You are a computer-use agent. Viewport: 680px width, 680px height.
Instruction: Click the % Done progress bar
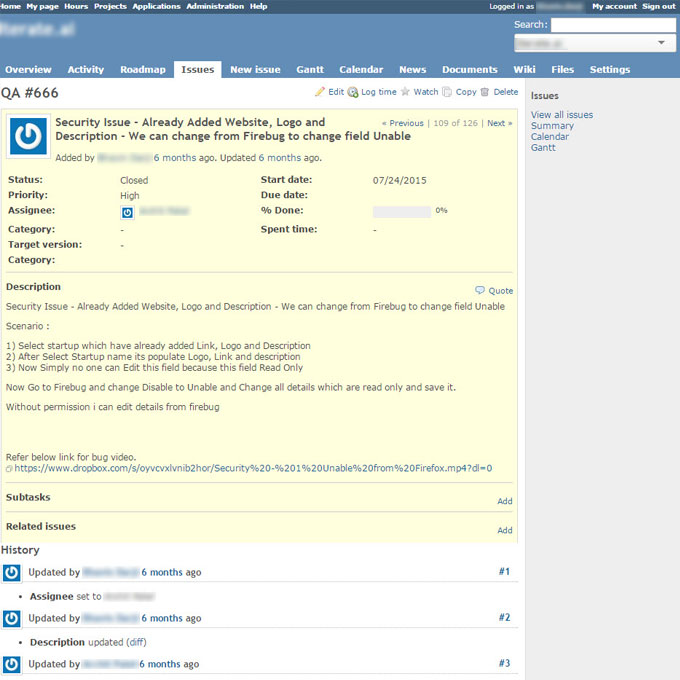(x=402, y=211)
